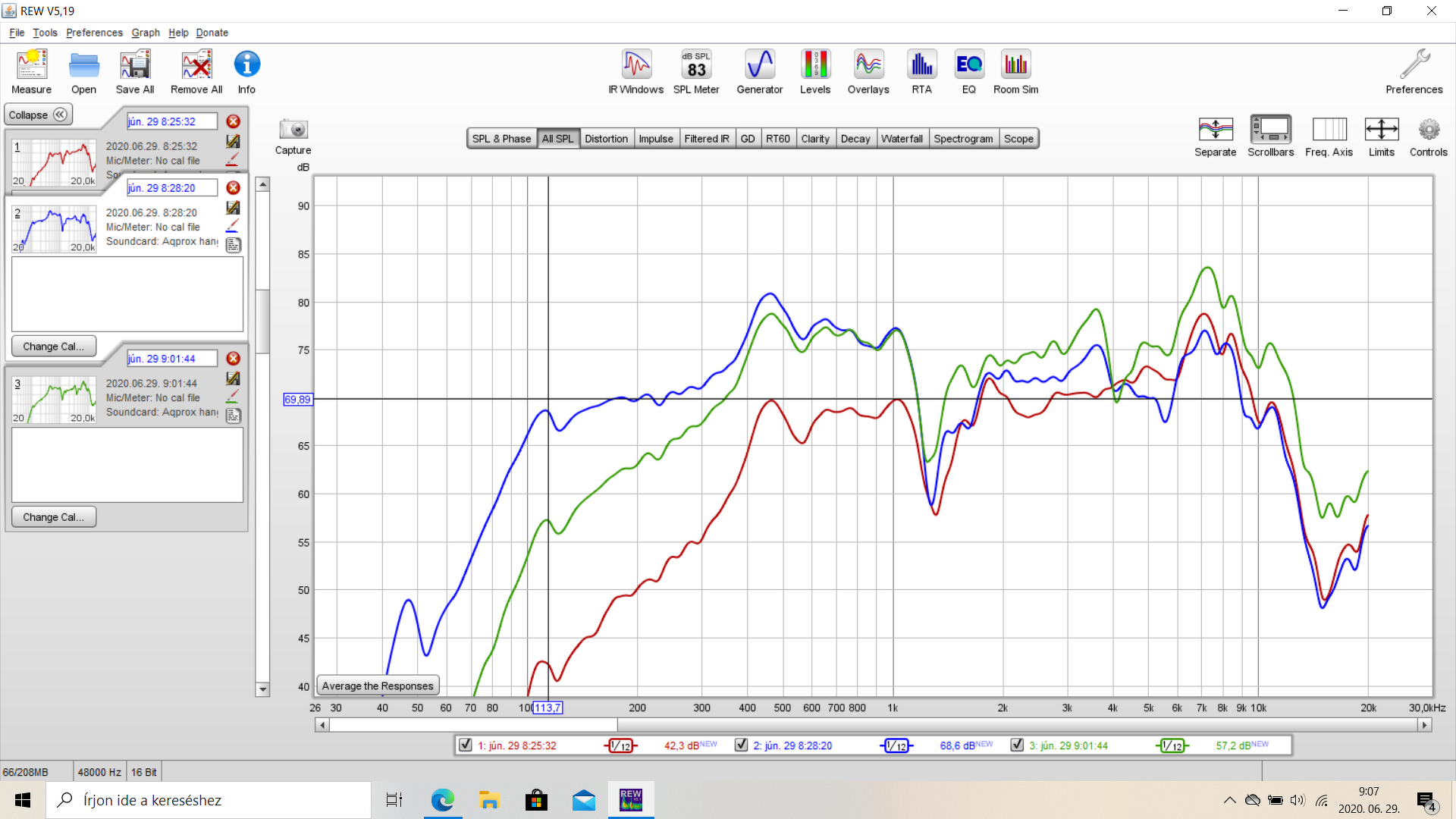The width and height of the screenshot is (1456, 819).
Task: Click Change Cal button for measurement 3
Action: [53, 517]
